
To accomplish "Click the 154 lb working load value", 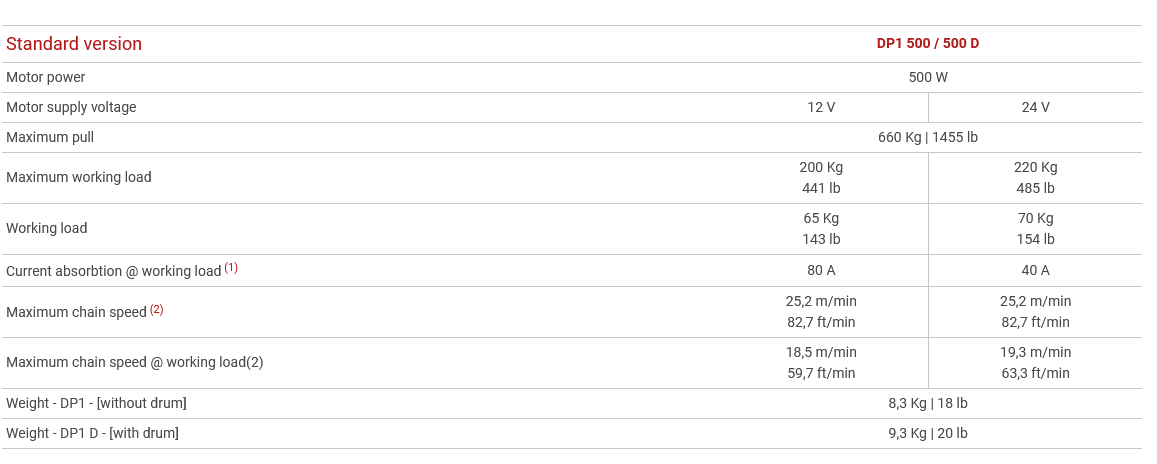I will (1035, 239).
